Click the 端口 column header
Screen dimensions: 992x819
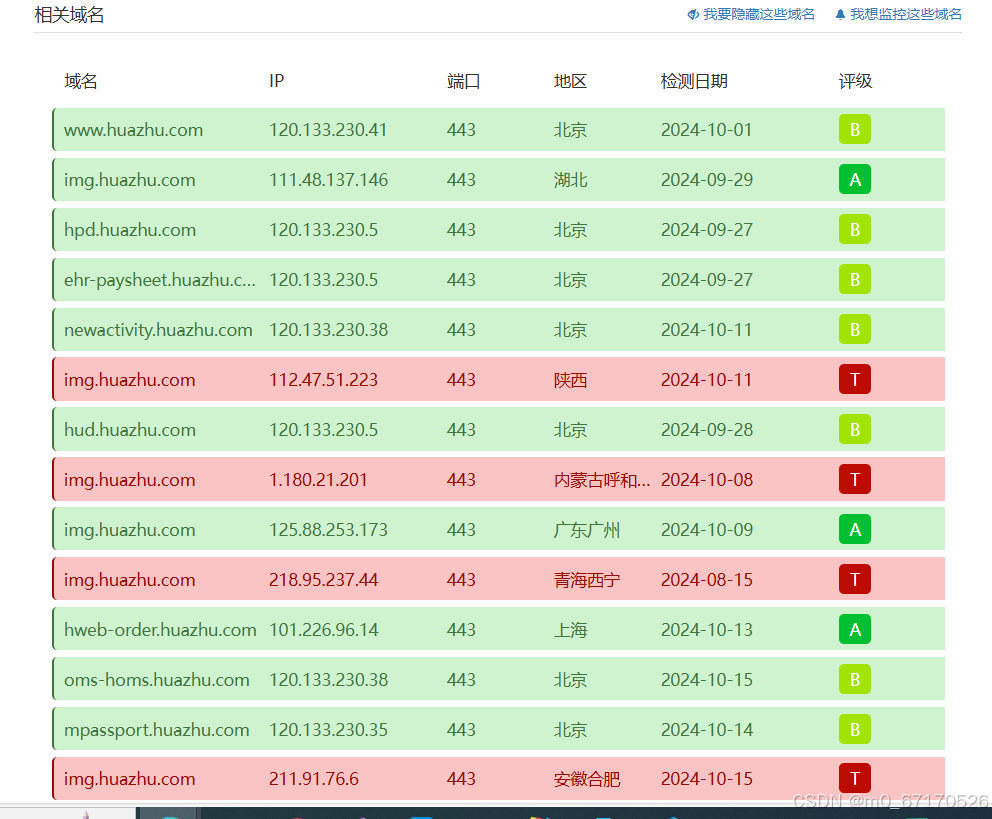click(463, 81)
